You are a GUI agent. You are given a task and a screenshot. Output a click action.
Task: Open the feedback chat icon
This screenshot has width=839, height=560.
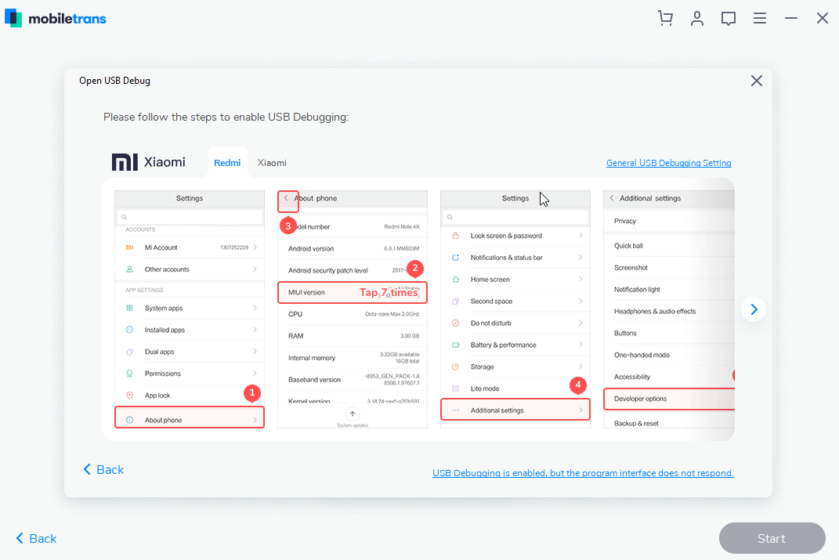728,19
